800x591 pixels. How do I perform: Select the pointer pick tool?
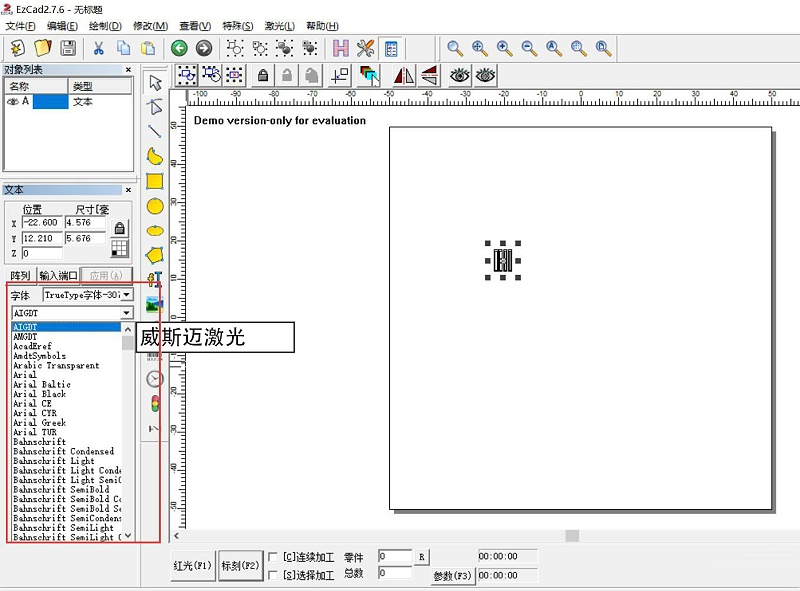coord(155,82)
